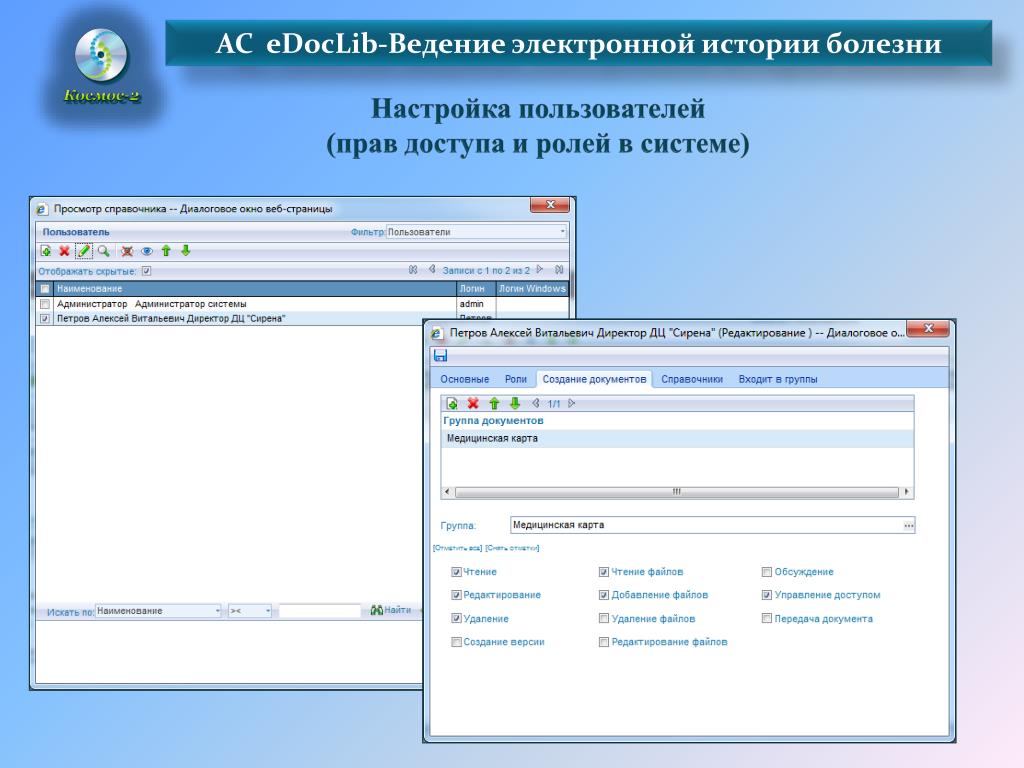The height and width of the screenshot is (768, 1024).
Task: Click next page arrow beside 1/1
Action: [x=571, y=404]
